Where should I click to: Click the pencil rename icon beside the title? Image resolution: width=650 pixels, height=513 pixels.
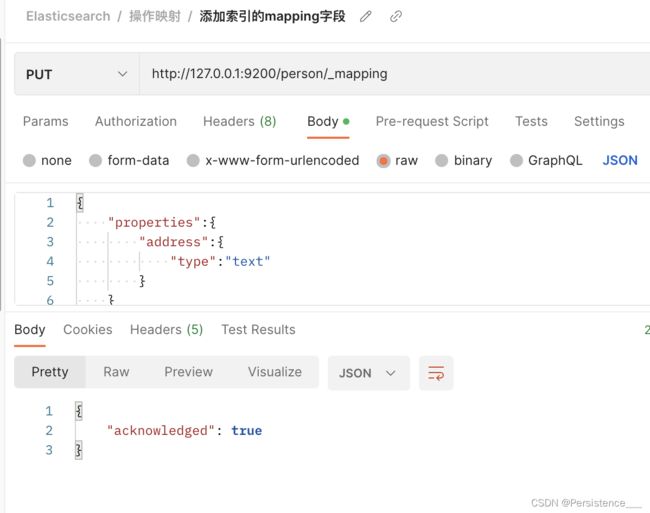coord(365,17)
